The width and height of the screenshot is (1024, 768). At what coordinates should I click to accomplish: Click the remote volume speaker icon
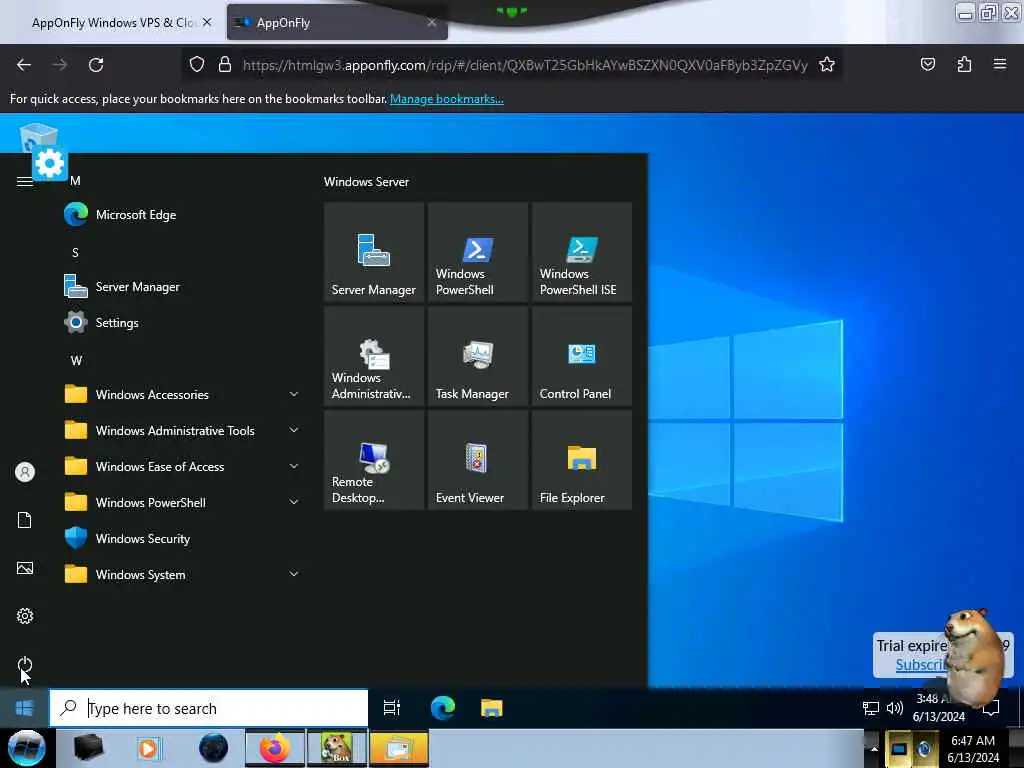pos(895,708)
